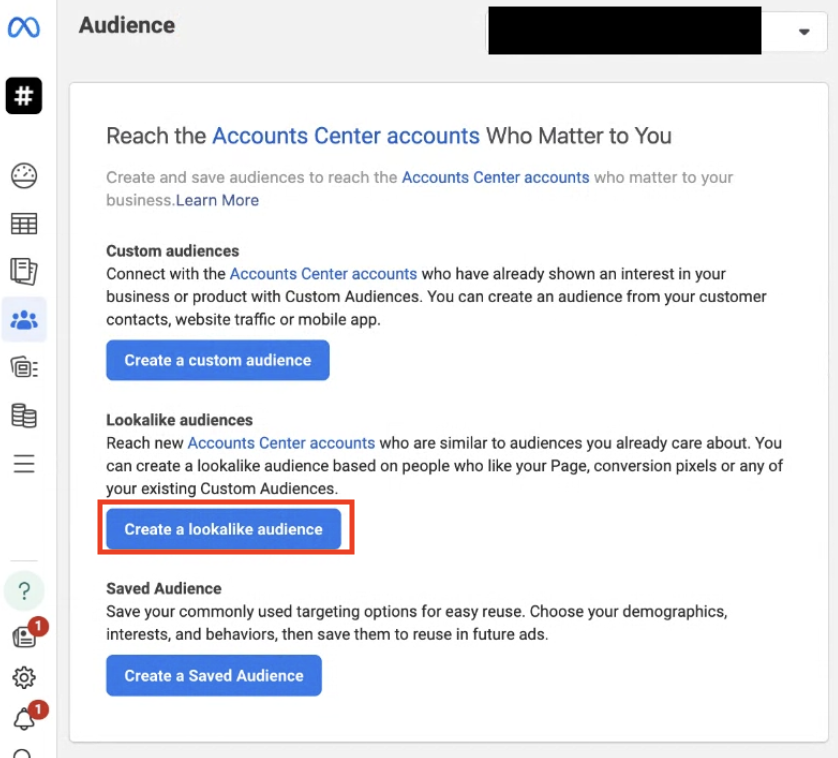Open the hashtag business account icon

(24, 96)
